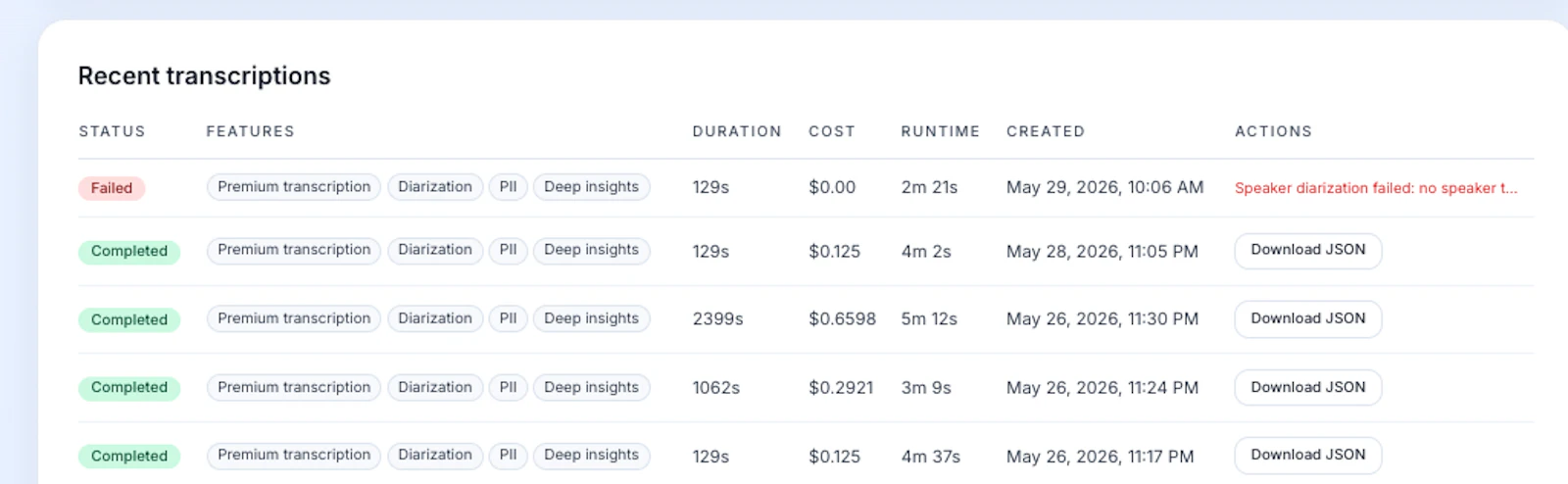
Task: Click the DURATION column header
Action: [x=737, y=131]
